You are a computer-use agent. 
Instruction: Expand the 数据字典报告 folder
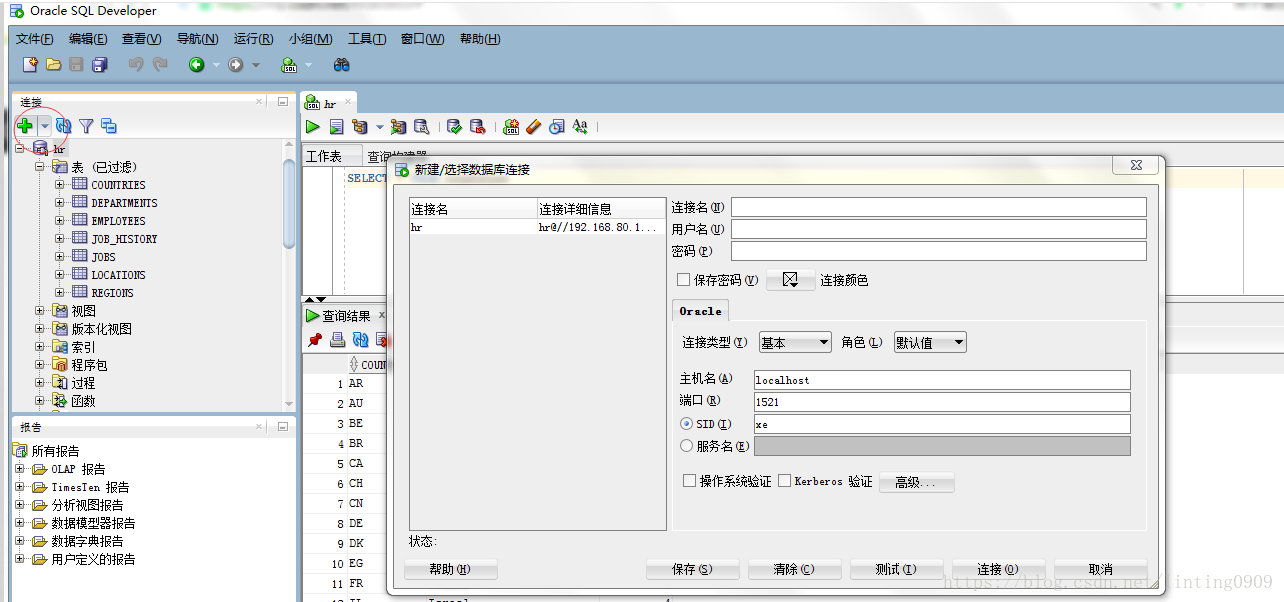point(20,541)
